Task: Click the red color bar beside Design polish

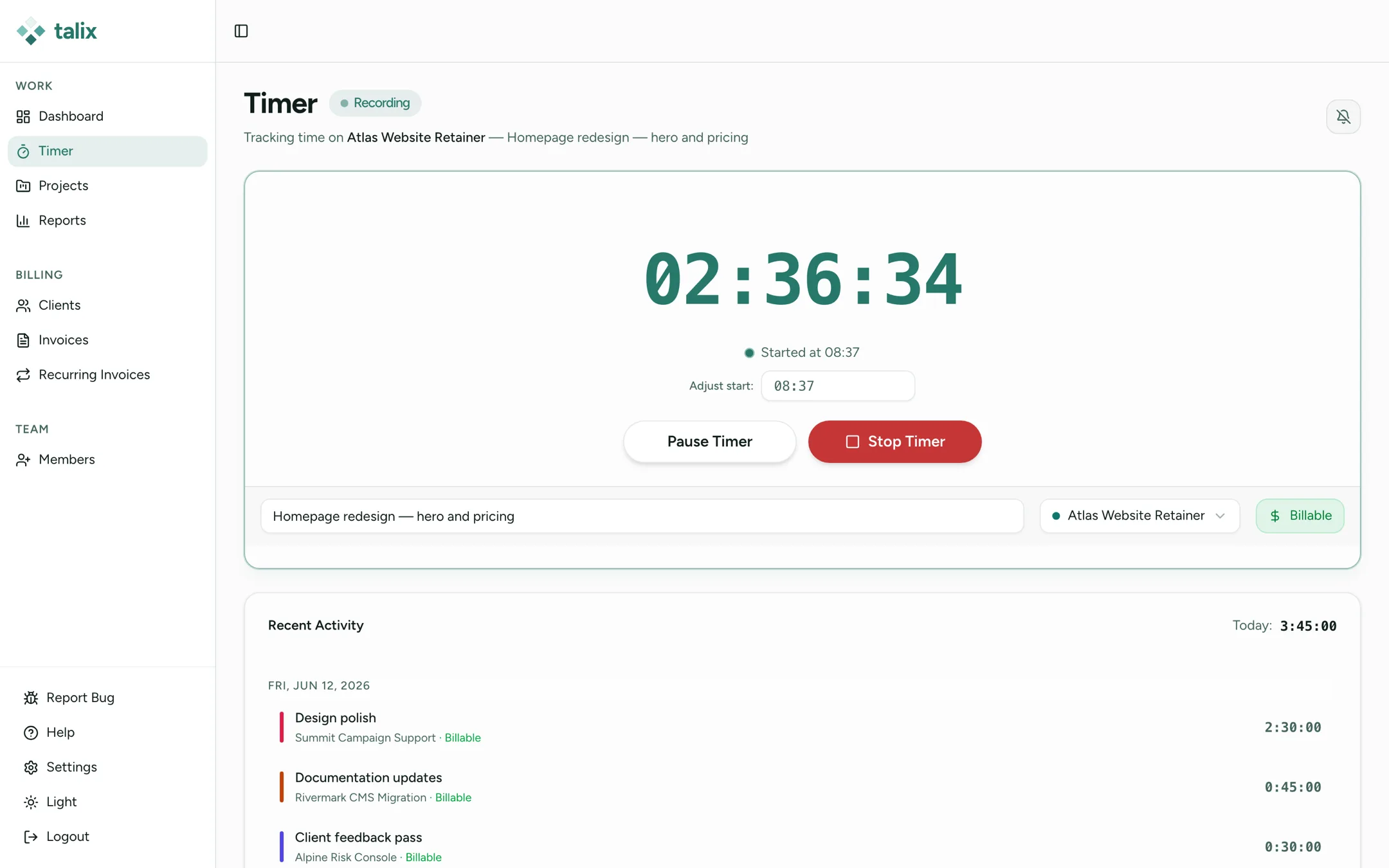Action: click(x=281, y=727)
